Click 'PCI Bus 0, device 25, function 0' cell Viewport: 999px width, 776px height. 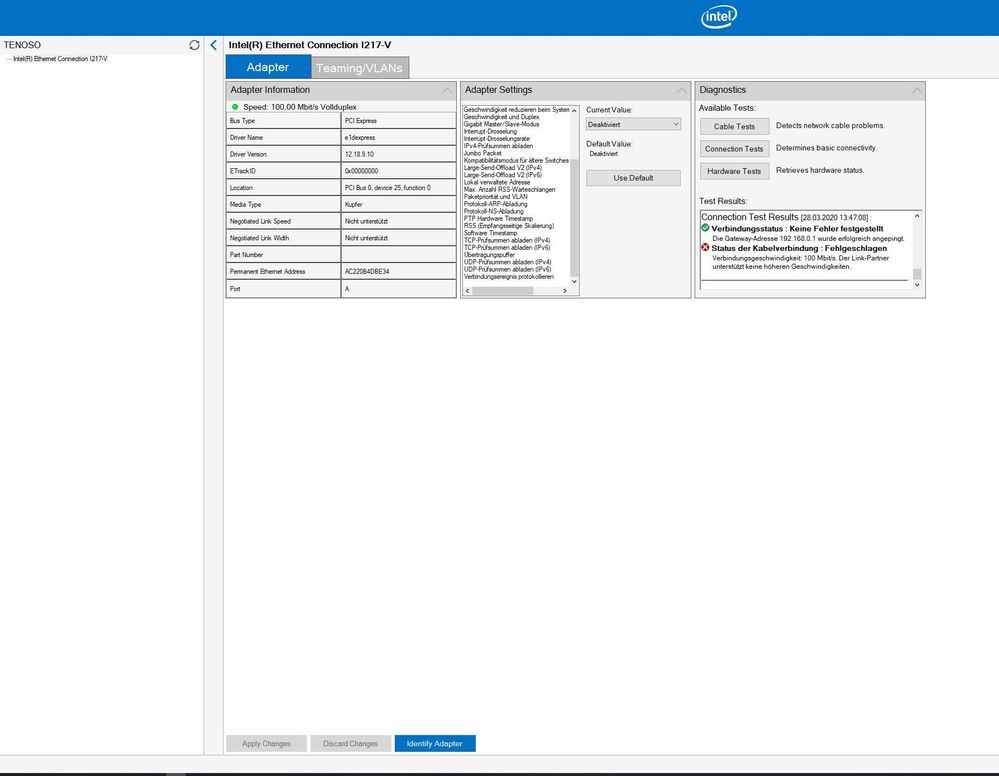click(x=399, y=187)
